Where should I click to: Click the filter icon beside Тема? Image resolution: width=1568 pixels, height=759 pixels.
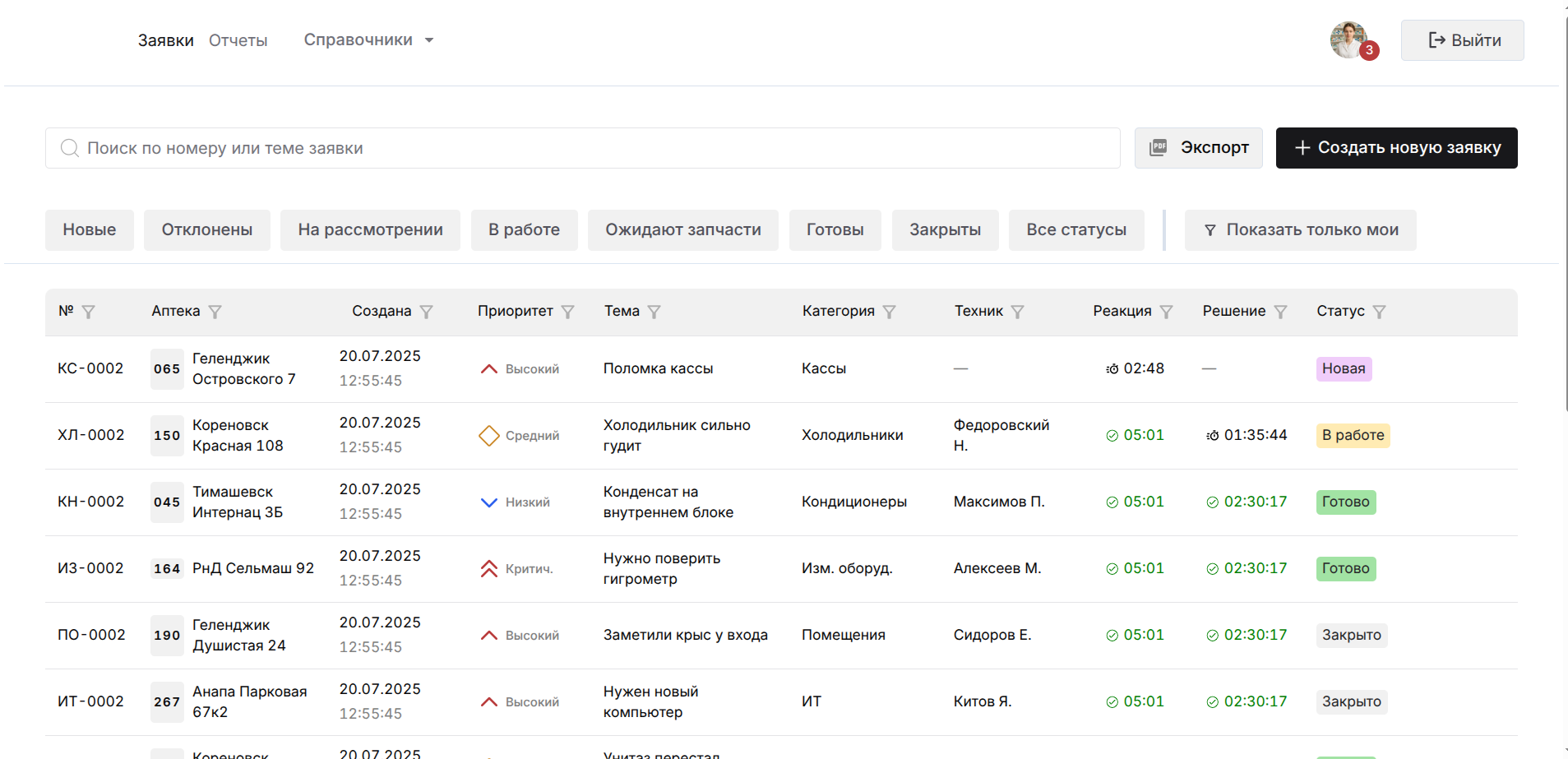[x=654, y=312]
